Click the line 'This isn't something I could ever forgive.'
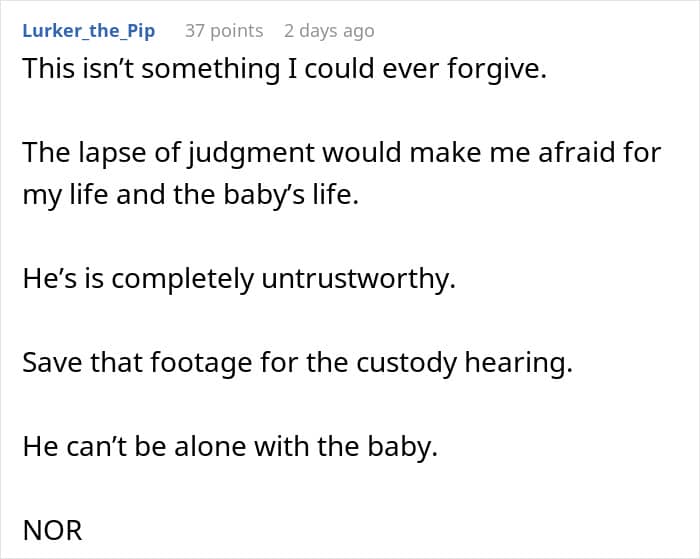Viewport: 700px width, 559px height. click(x=284, y=69)
